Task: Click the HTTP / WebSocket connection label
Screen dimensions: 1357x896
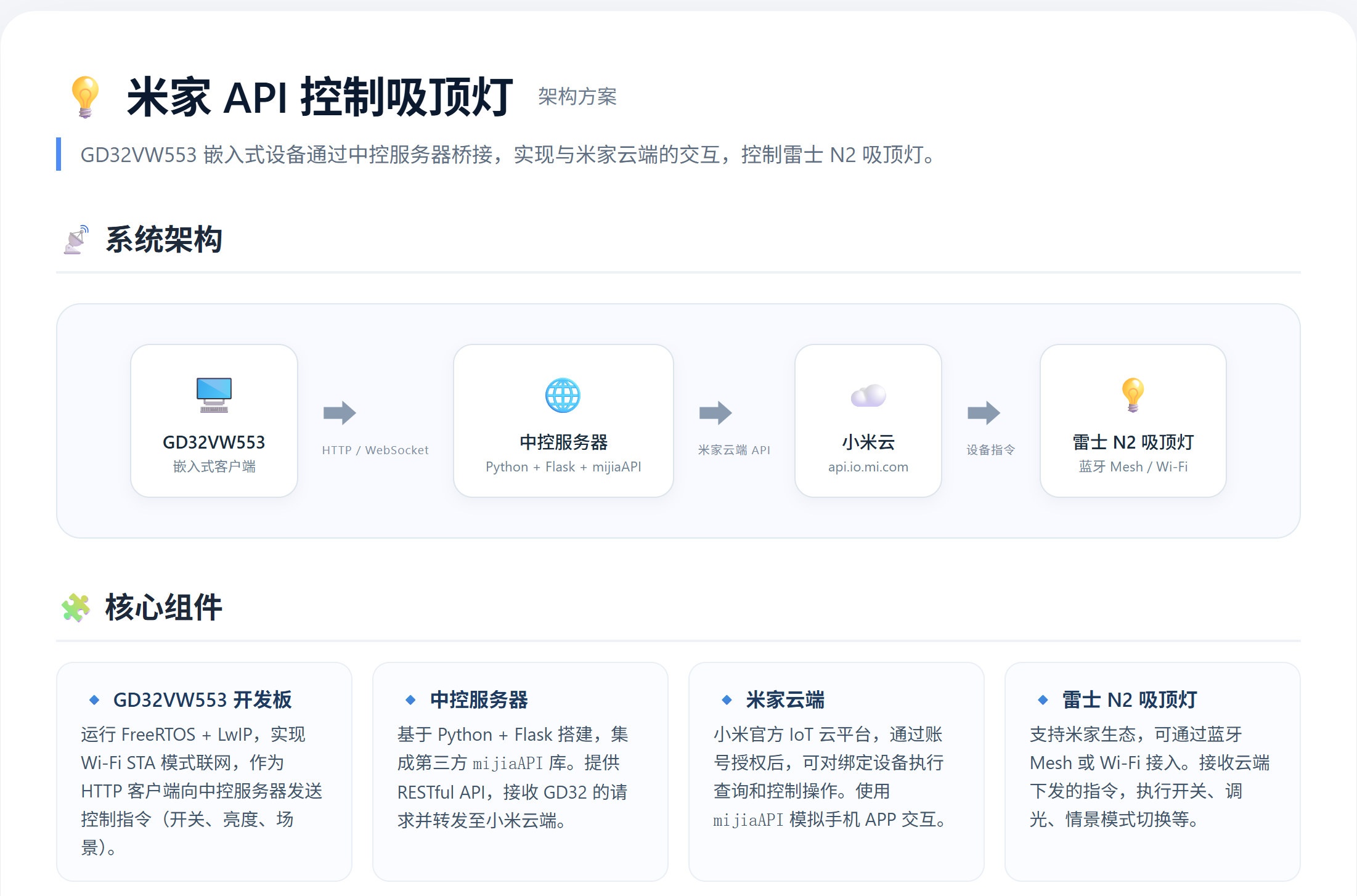Action: tap(375, 450)
